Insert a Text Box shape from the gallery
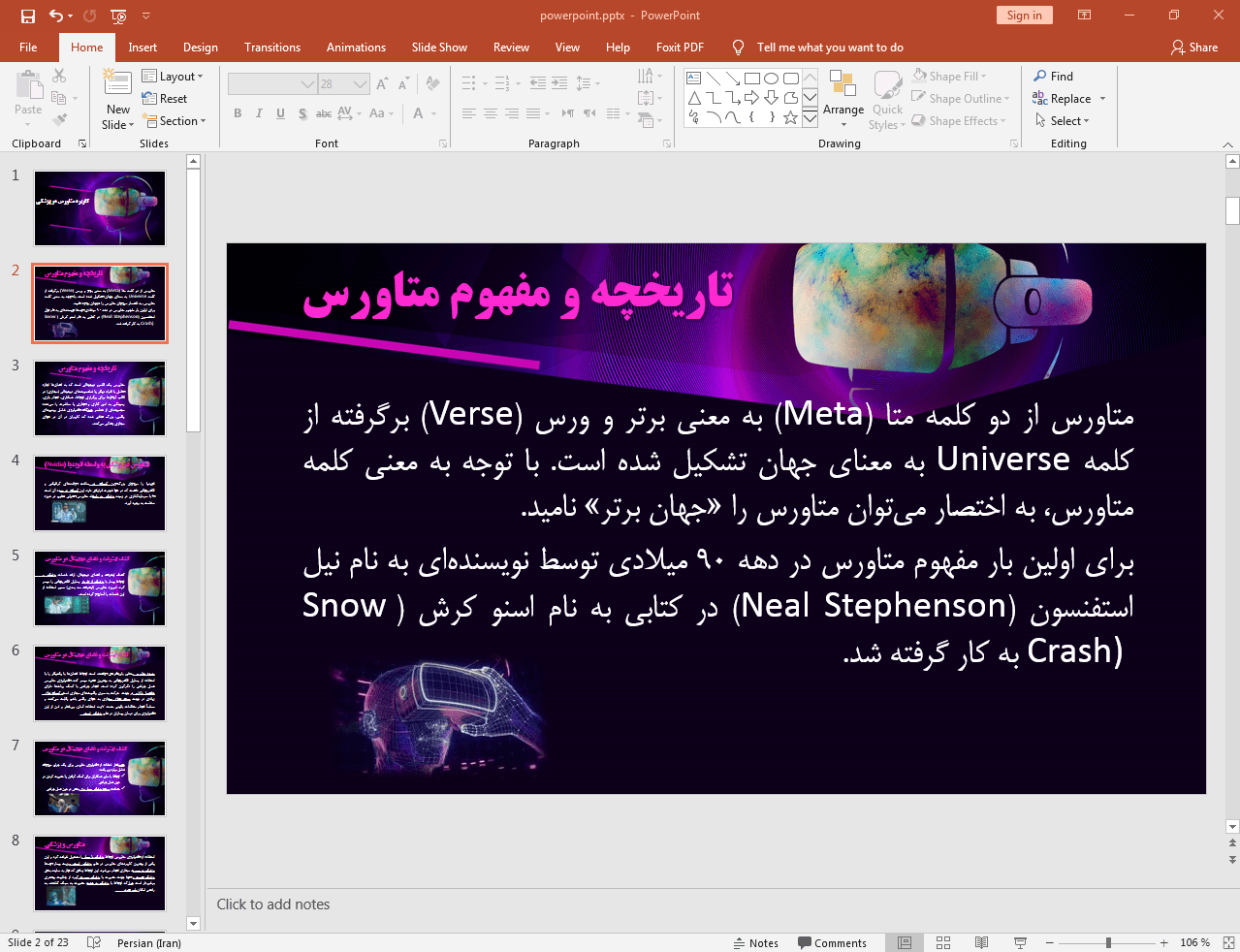This screenshot has height=952, width=1240. click(x=694, y=79)
